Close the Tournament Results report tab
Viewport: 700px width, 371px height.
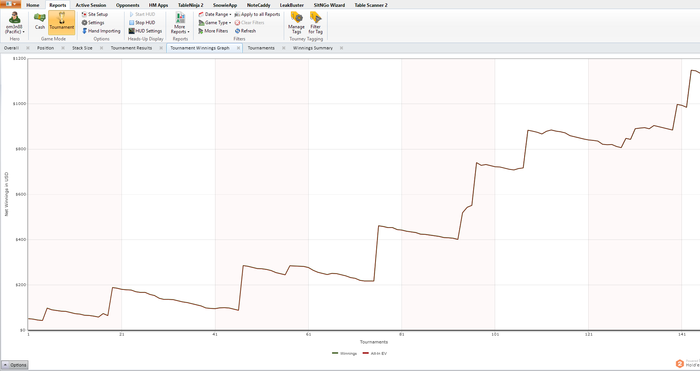160,48
